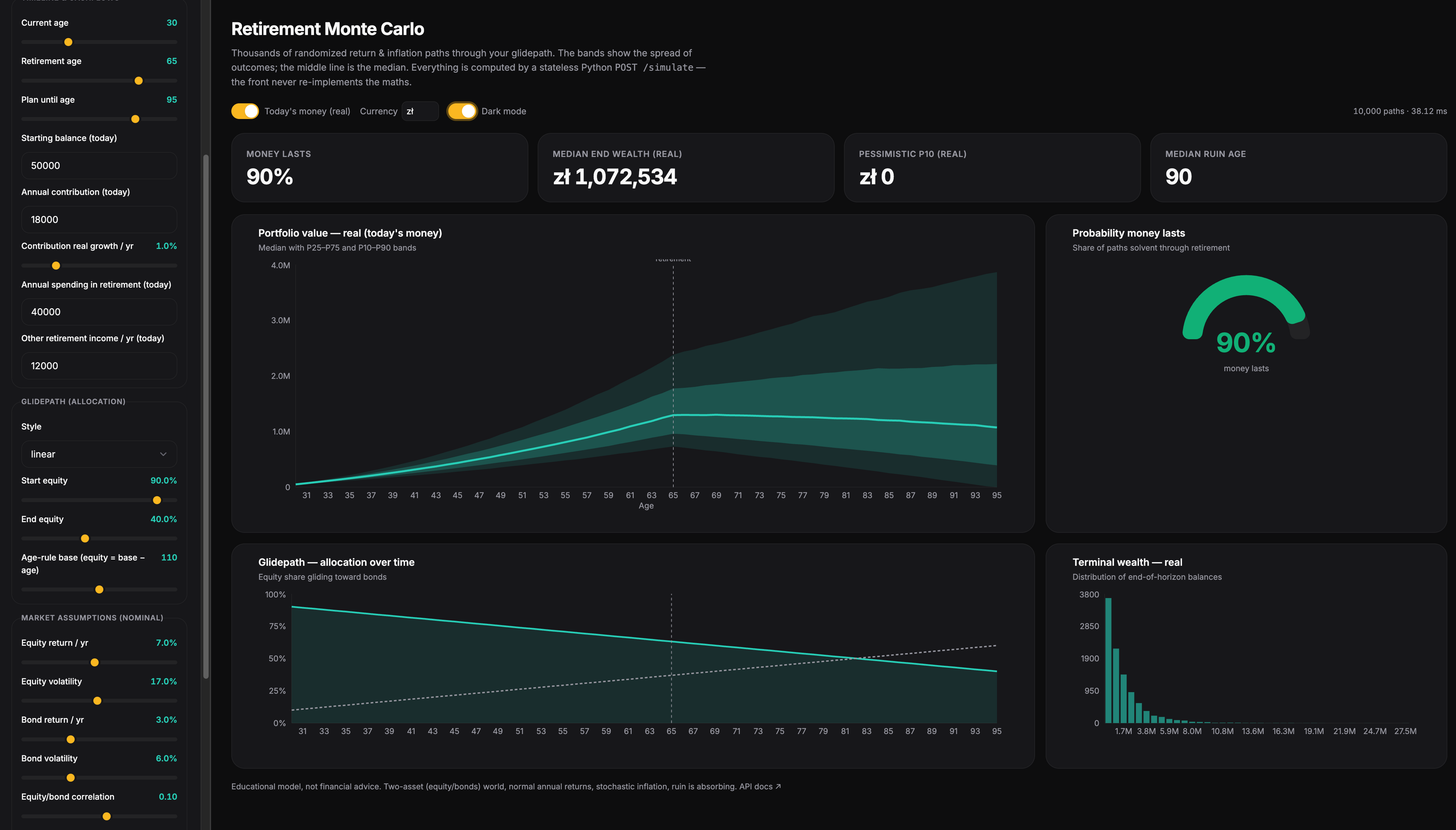Click the 'Share of paths solvent through retirement' subtitle
1456x830 pixels.
(x=1150, y=248)
